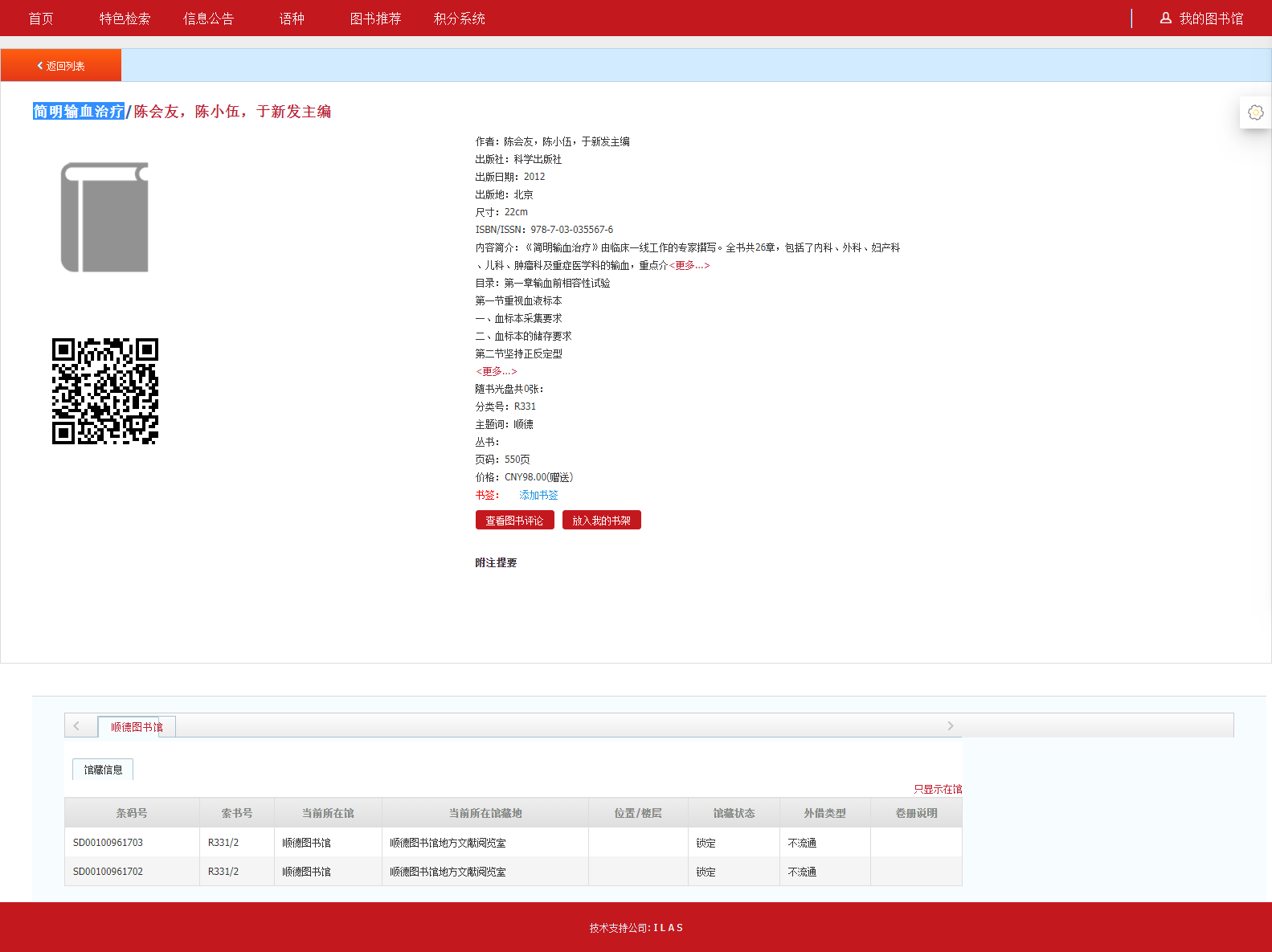Expand the 目录 <更多...> link
1272x952 pixels.
(x=497, y=371)
